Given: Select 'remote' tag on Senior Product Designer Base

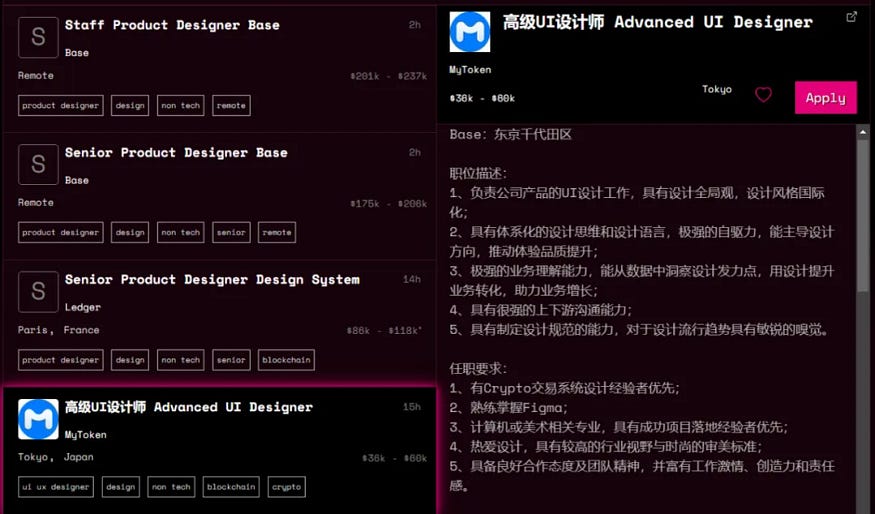Looking at the screenshot, I should (277, 233).
